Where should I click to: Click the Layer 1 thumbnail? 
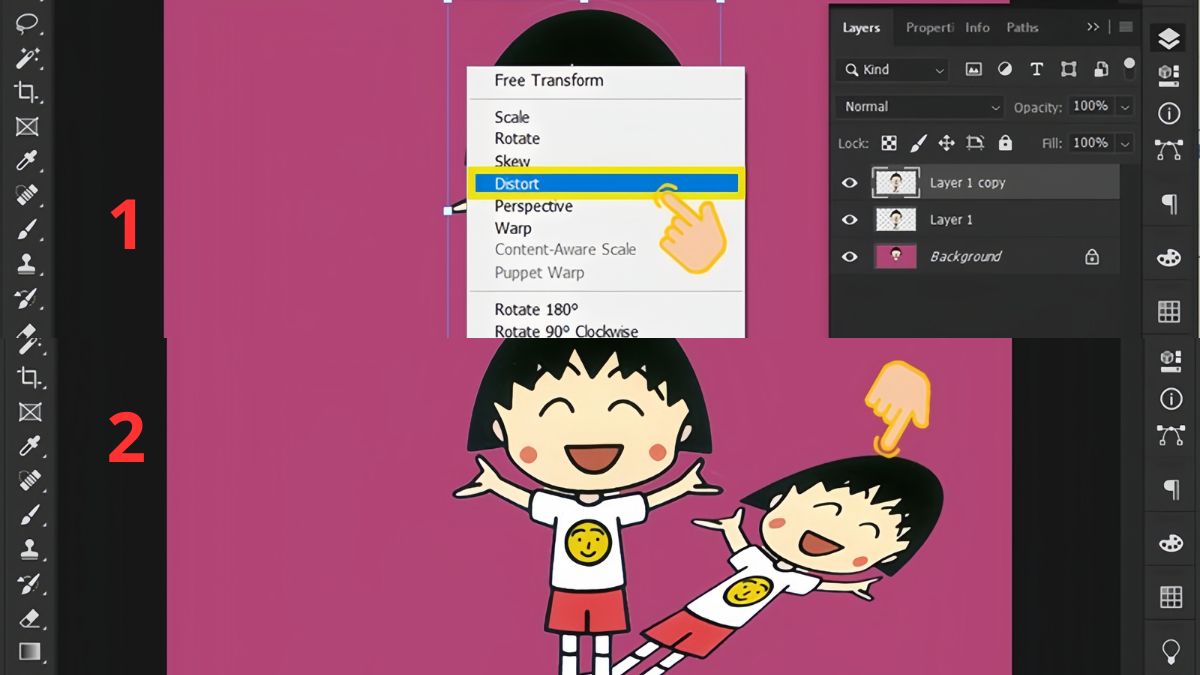pos(896,220)
